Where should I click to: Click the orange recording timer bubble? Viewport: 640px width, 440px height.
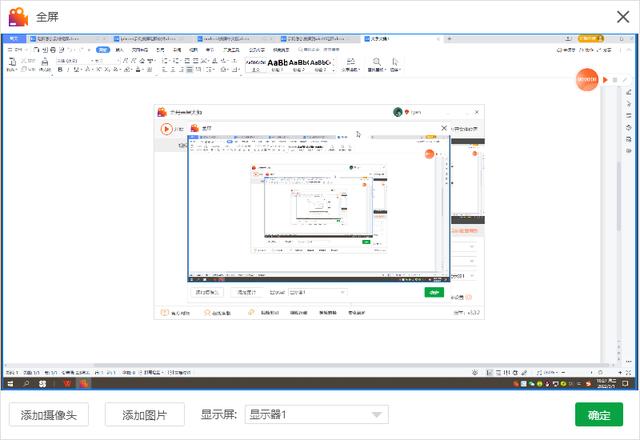click(x=588, y=79)
